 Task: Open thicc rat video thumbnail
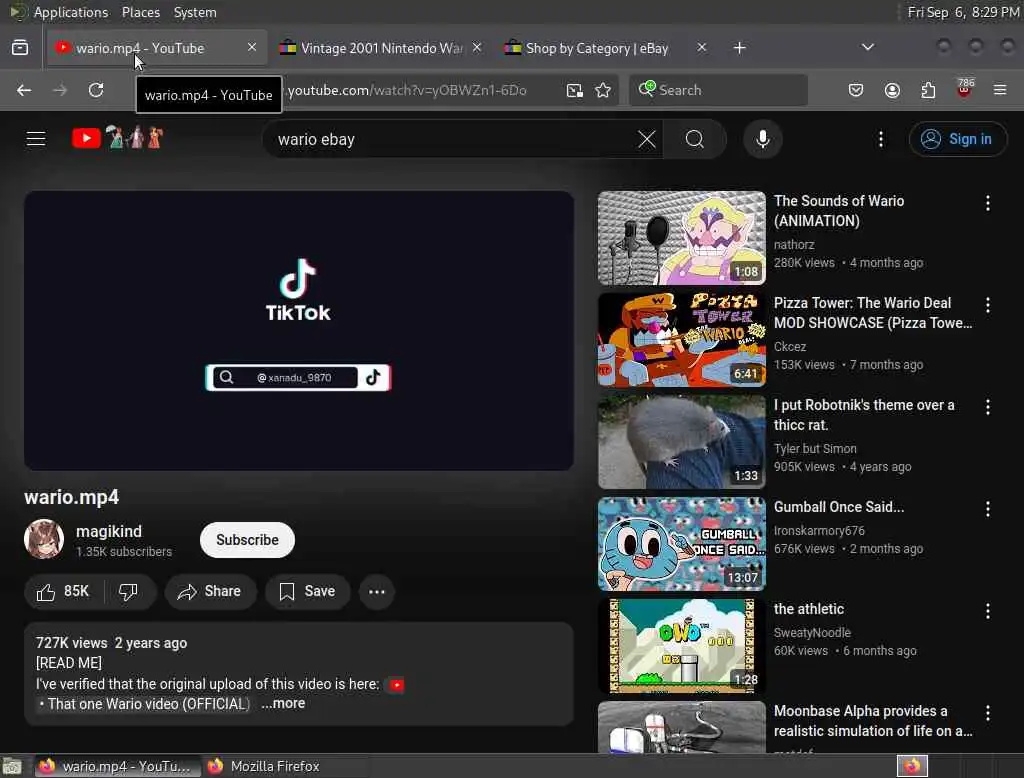click(681, 442)
